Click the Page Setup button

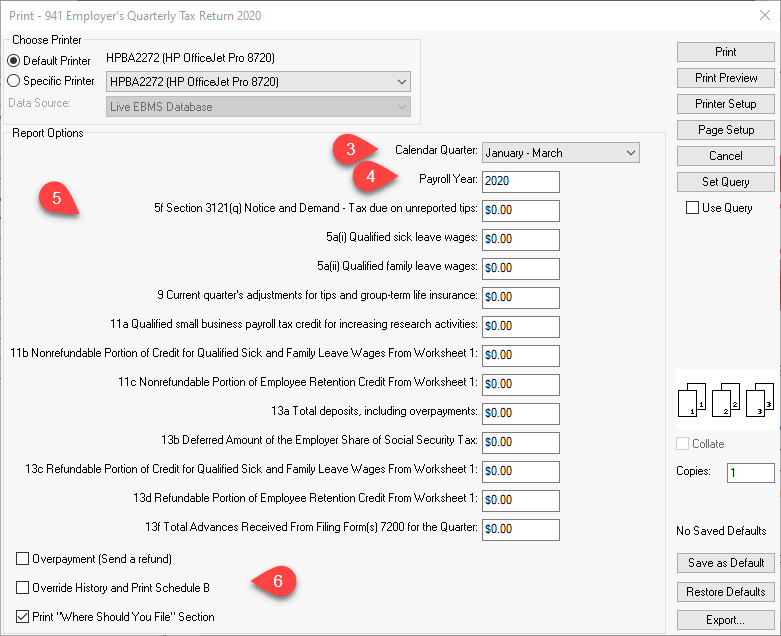[725, 130]
